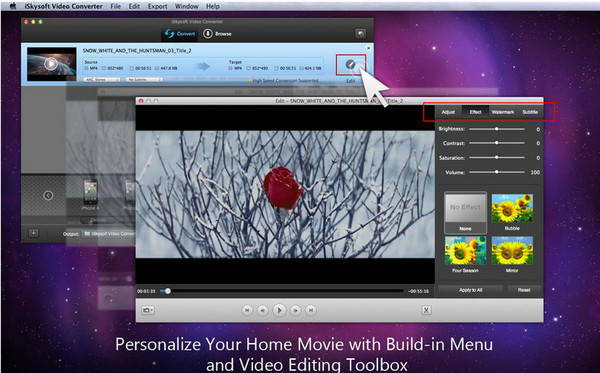Switch to the Effect tab
The height and width of the screenshot is (373, 600).
(475, 112)
